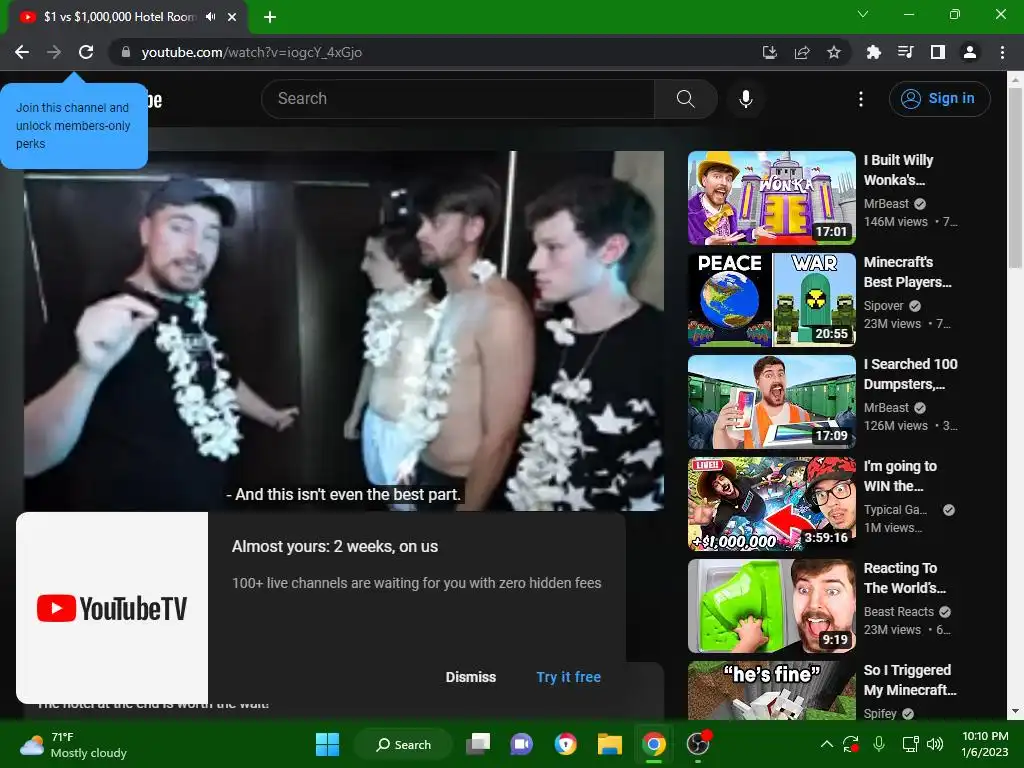Image resolution: width=1024 pixels, height=768 pixels.
Task: Open the padlock site info icon
Action: point(126,52)
